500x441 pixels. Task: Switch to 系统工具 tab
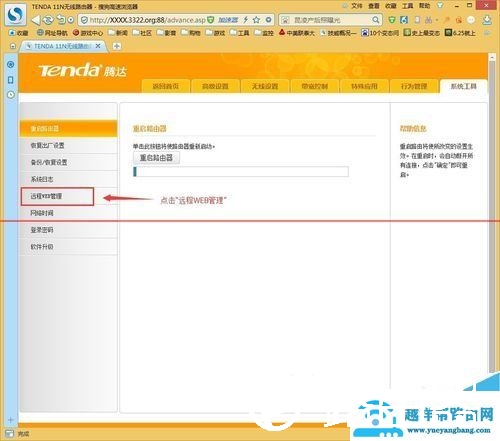tap(464, 86)
